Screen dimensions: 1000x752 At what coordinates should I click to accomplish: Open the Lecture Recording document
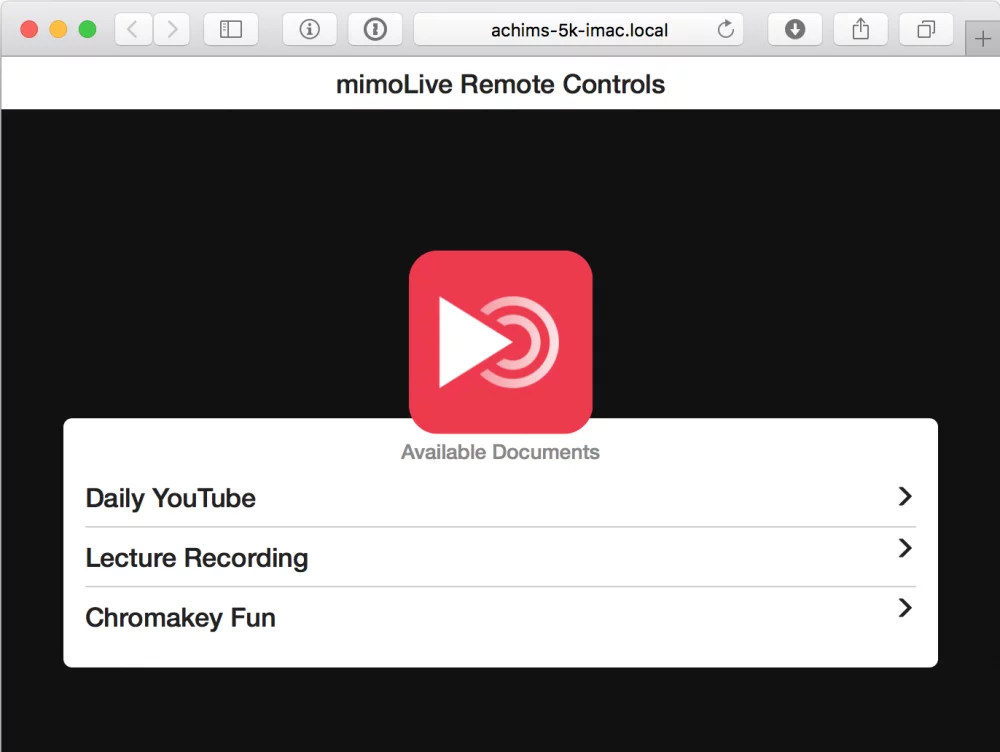[x=501, y=557]
